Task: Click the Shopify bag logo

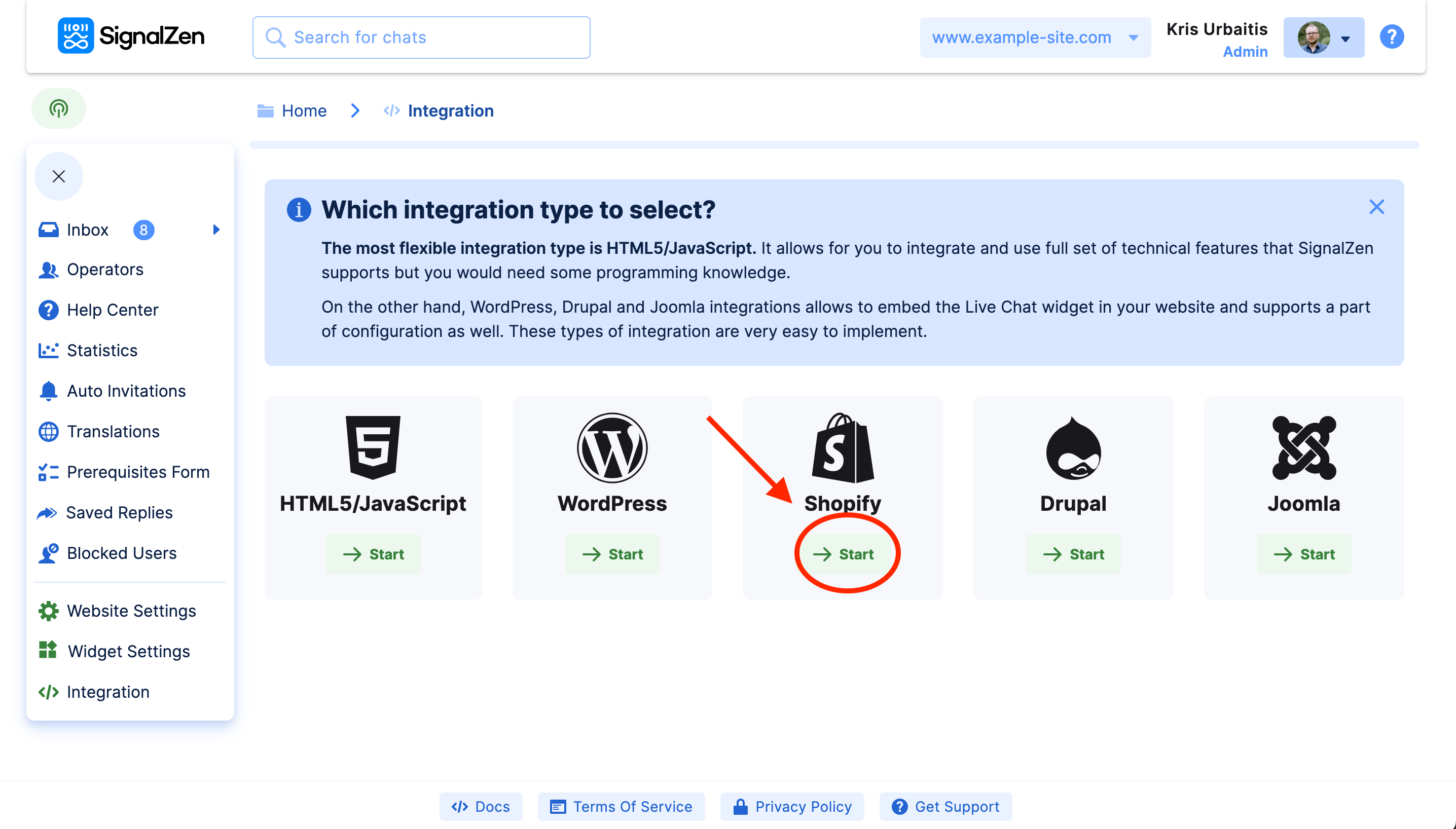Action: [842, 447]
